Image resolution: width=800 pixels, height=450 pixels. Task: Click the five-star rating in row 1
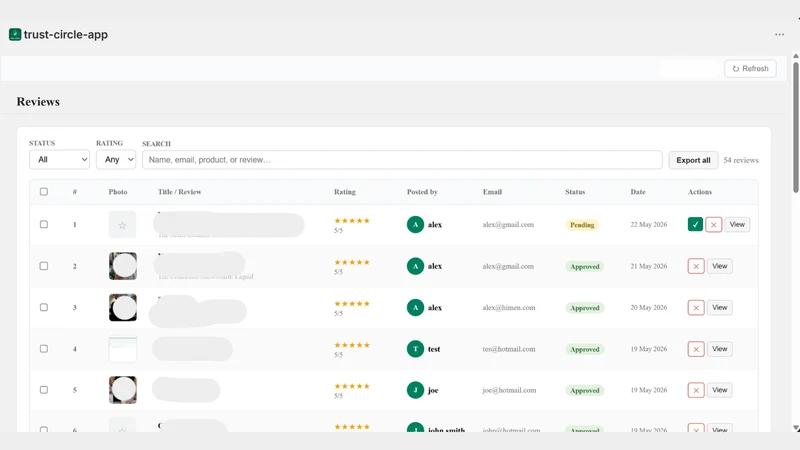pos(352,220)
